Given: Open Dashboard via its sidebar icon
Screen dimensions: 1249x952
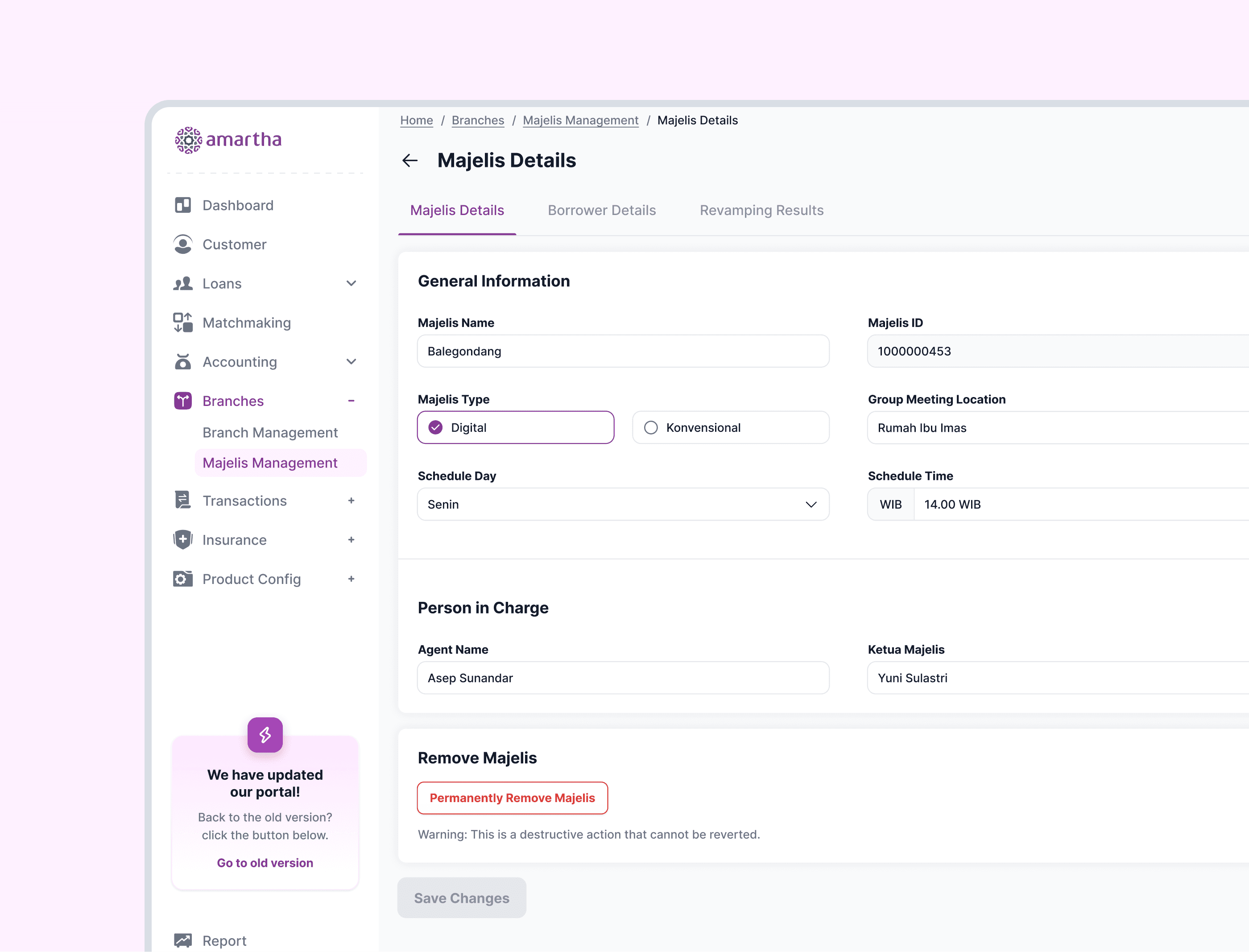Looking at the screenshot, I should [182, 205].
